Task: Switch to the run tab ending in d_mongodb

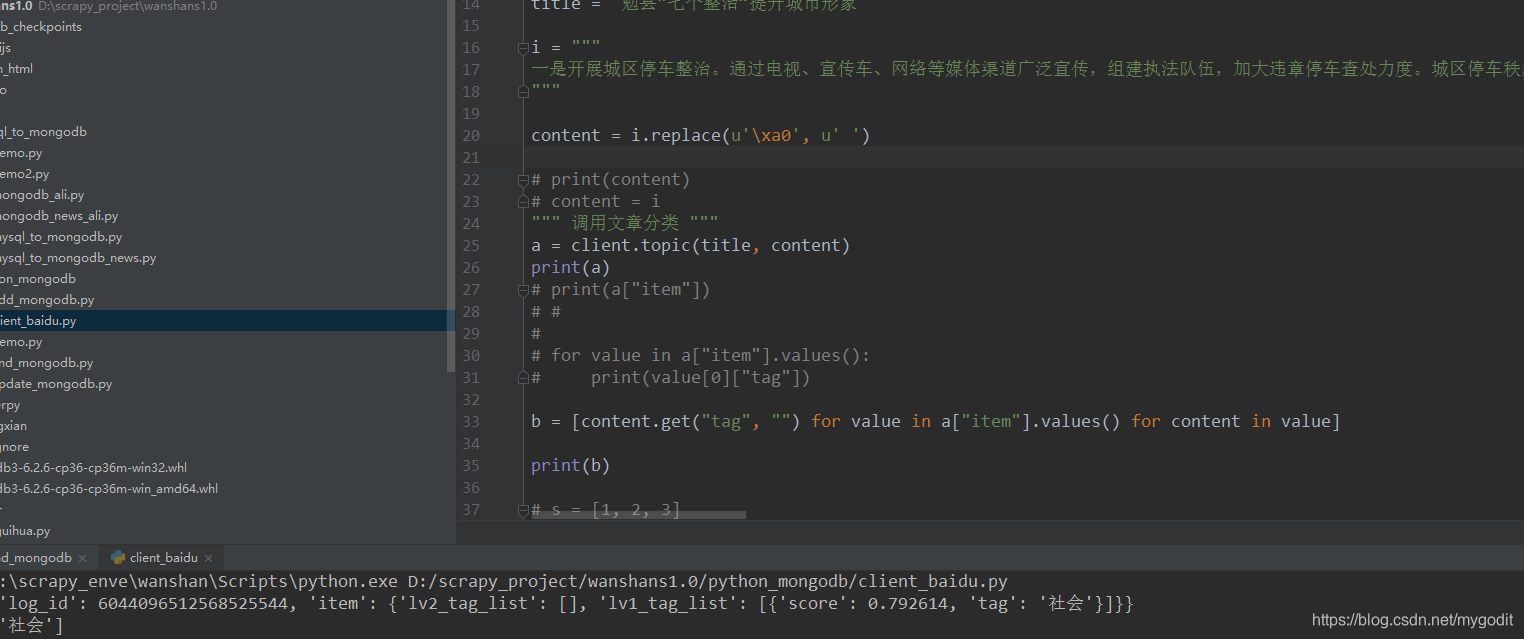Action: (x=36, y=558)
